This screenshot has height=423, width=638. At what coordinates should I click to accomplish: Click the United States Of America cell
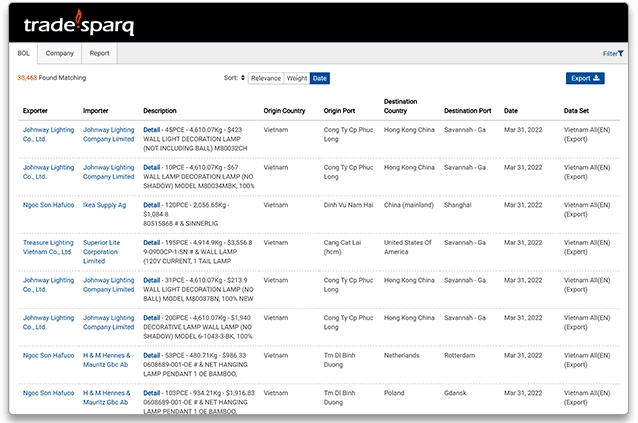(407, 247)
